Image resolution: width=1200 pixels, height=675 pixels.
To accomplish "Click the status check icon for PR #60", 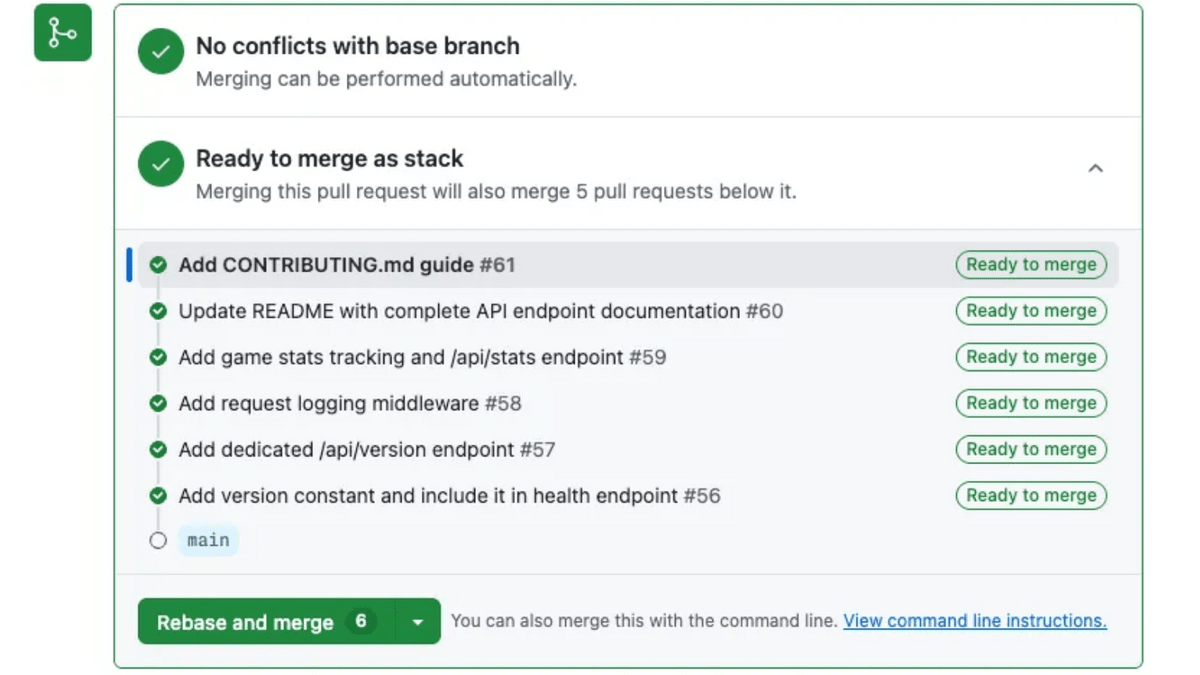I will 158,311.
